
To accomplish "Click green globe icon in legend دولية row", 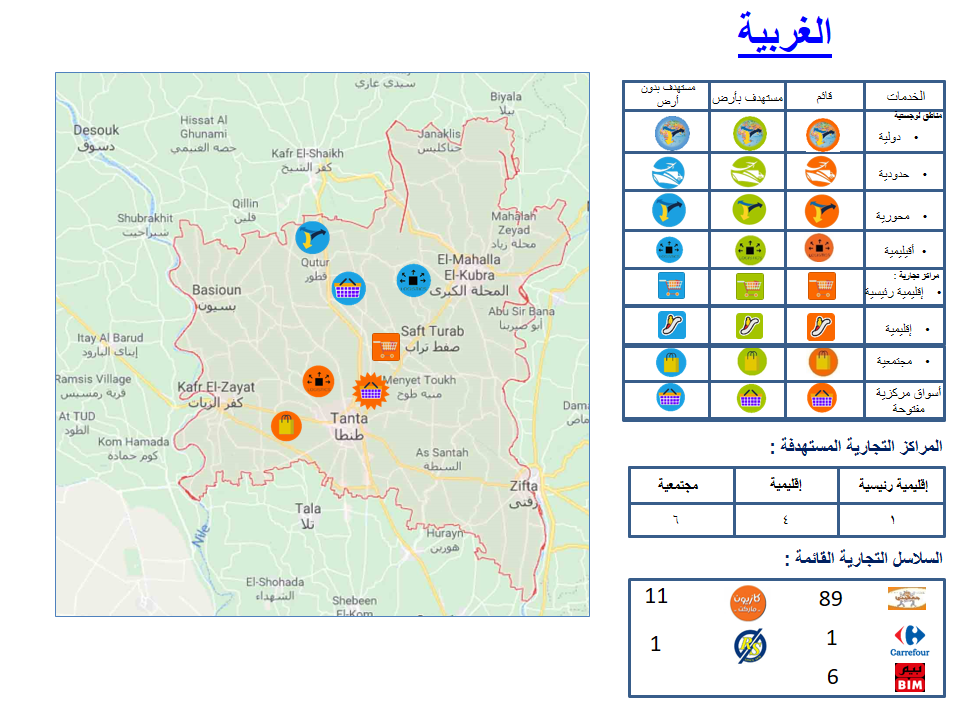I will (749, 133).
